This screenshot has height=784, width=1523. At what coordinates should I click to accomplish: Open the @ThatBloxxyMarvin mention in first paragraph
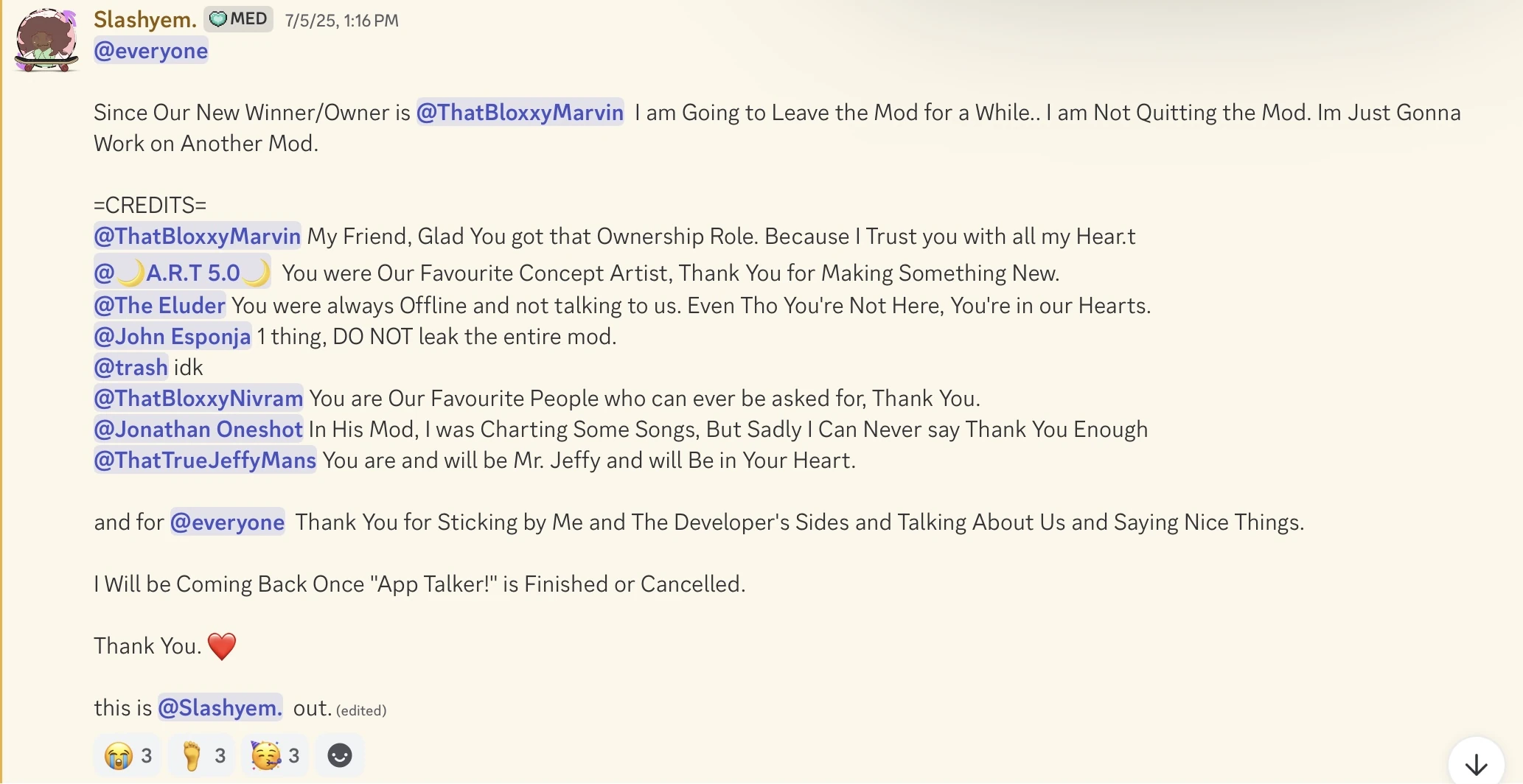click(x=520, y=112)
